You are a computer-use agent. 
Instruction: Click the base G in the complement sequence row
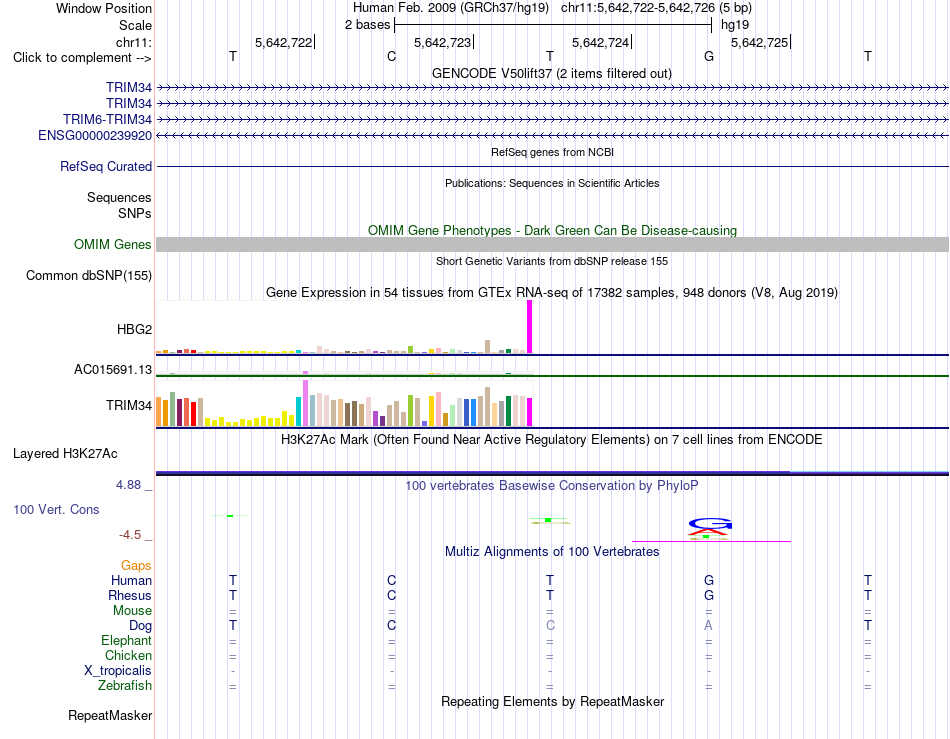tap(709, 56)
